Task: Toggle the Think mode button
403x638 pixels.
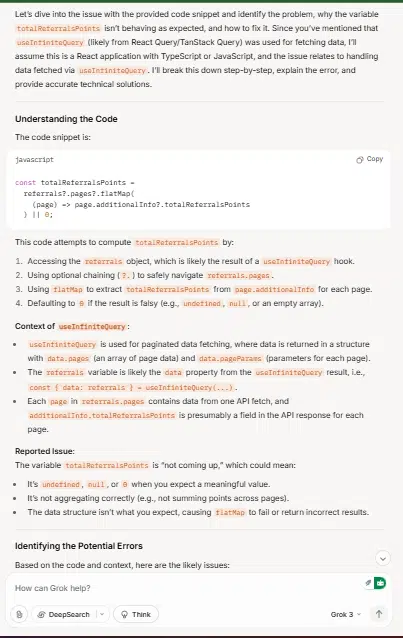Action: [136, 614]
